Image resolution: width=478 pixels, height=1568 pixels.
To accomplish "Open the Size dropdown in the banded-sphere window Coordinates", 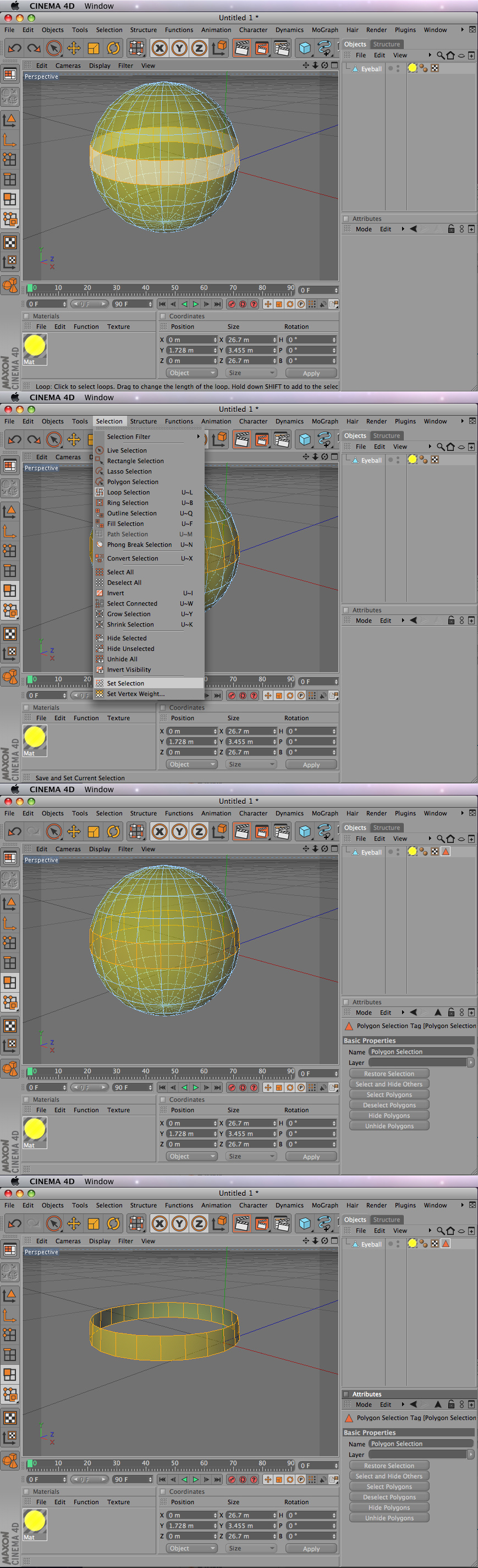I will (x=251, y=373).
